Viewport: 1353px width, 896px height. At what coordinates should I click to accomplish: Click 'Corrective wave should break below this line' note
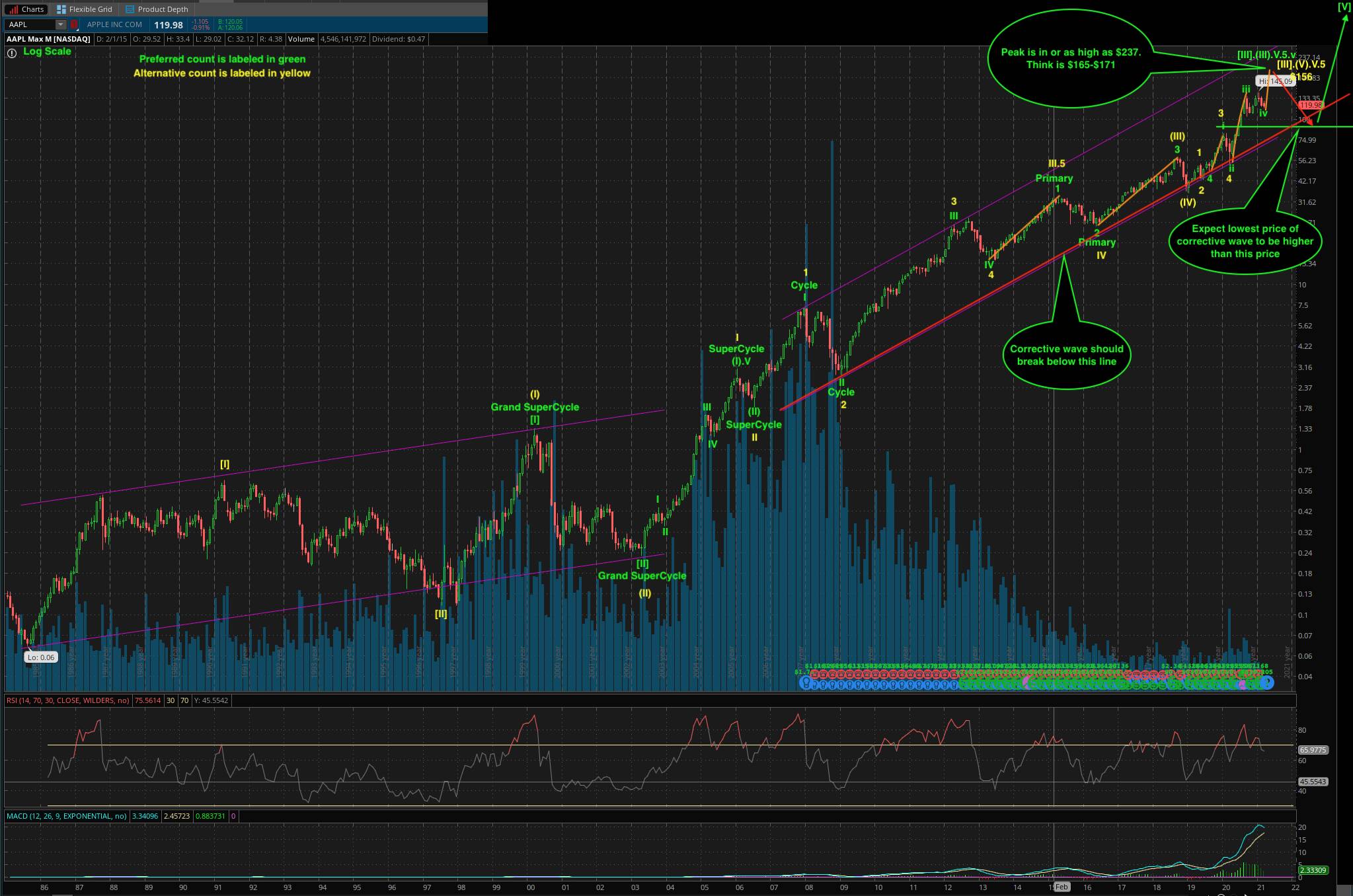point(1066,355)
